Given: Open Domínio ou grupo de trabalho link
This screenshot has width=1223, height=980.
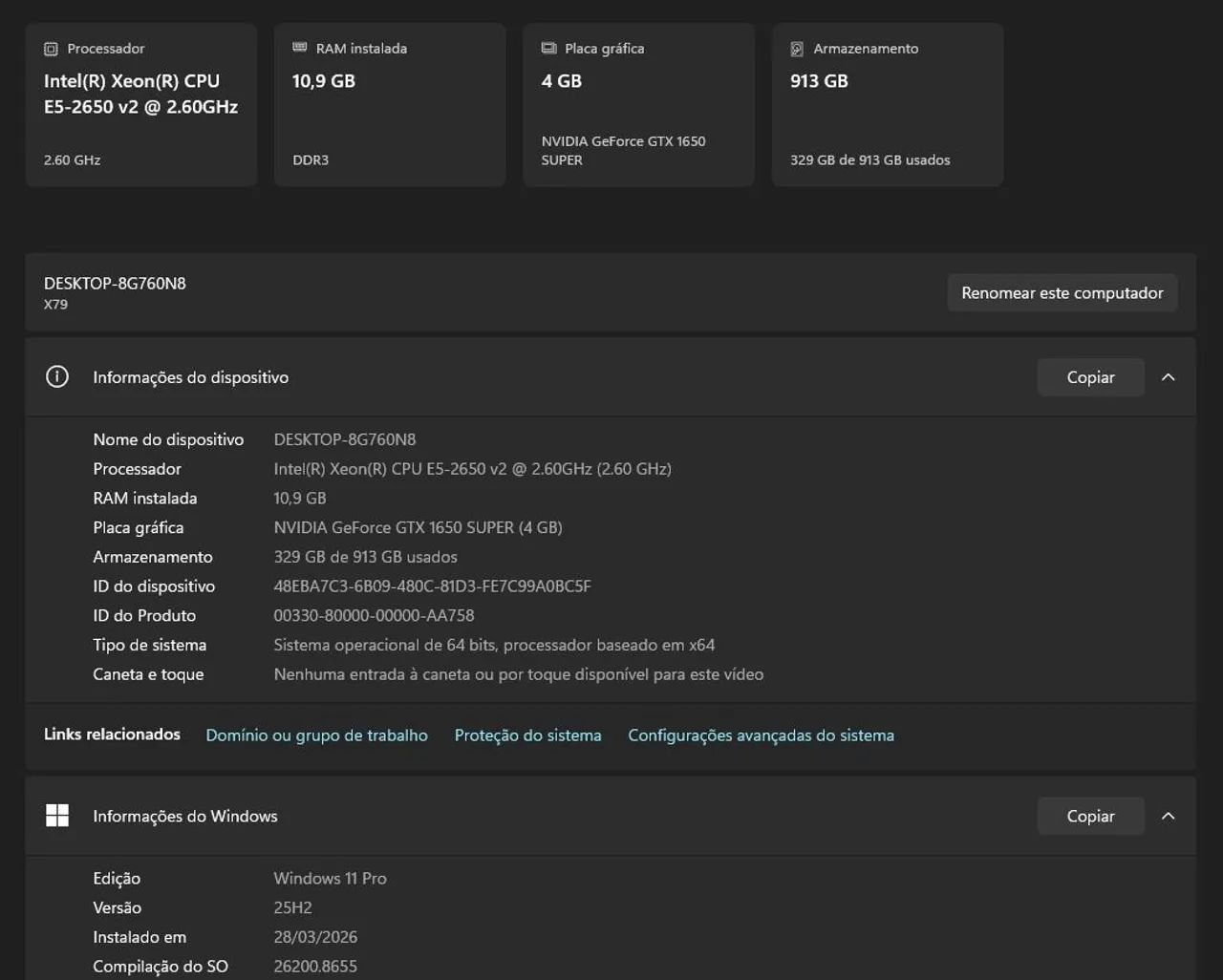Looking at the screenshot, I should click(317, 735).
